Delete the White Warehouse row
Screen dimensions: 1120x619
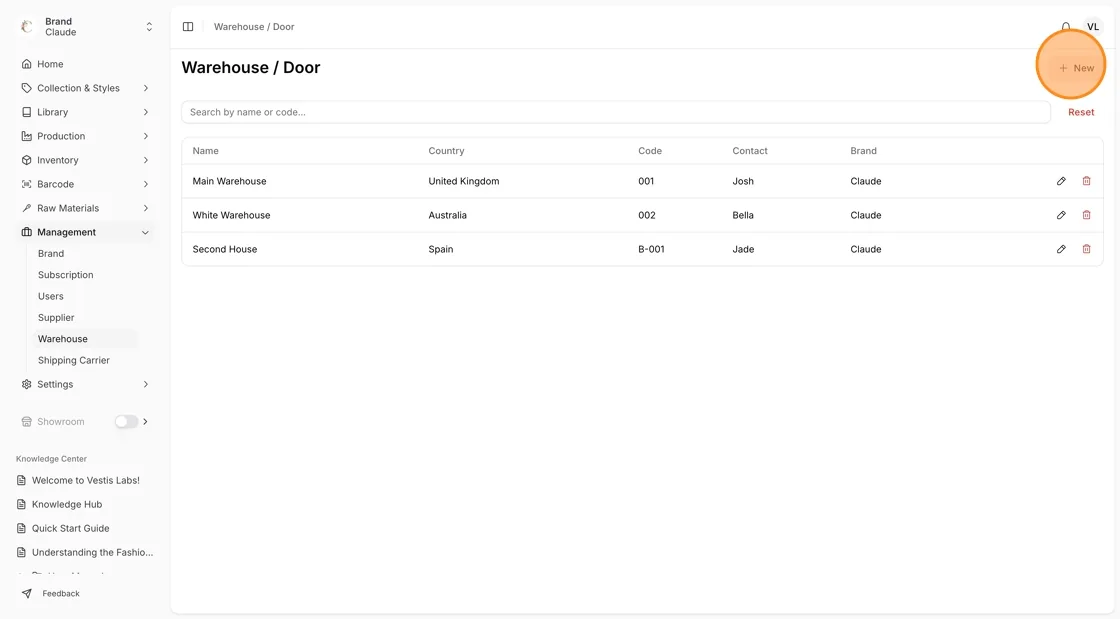tap(1086, 215)
